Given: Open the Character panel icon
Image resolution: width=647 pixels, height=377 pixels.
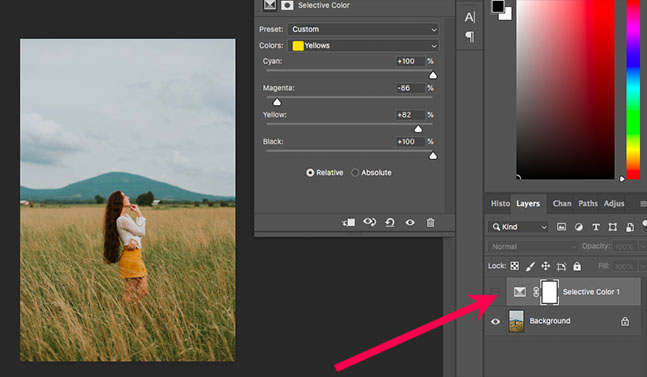Looking at the screenshot, I should point(470,17).
